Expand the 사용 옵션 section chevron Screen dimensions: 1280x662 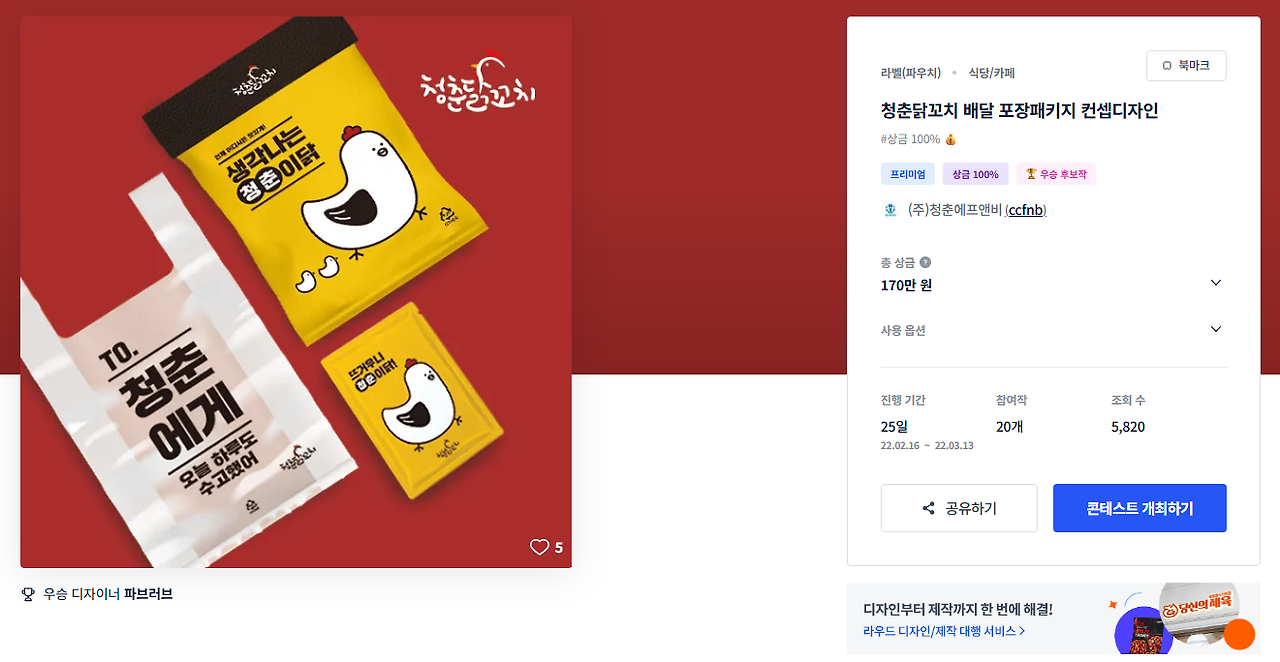click(x=1216, y=329)
